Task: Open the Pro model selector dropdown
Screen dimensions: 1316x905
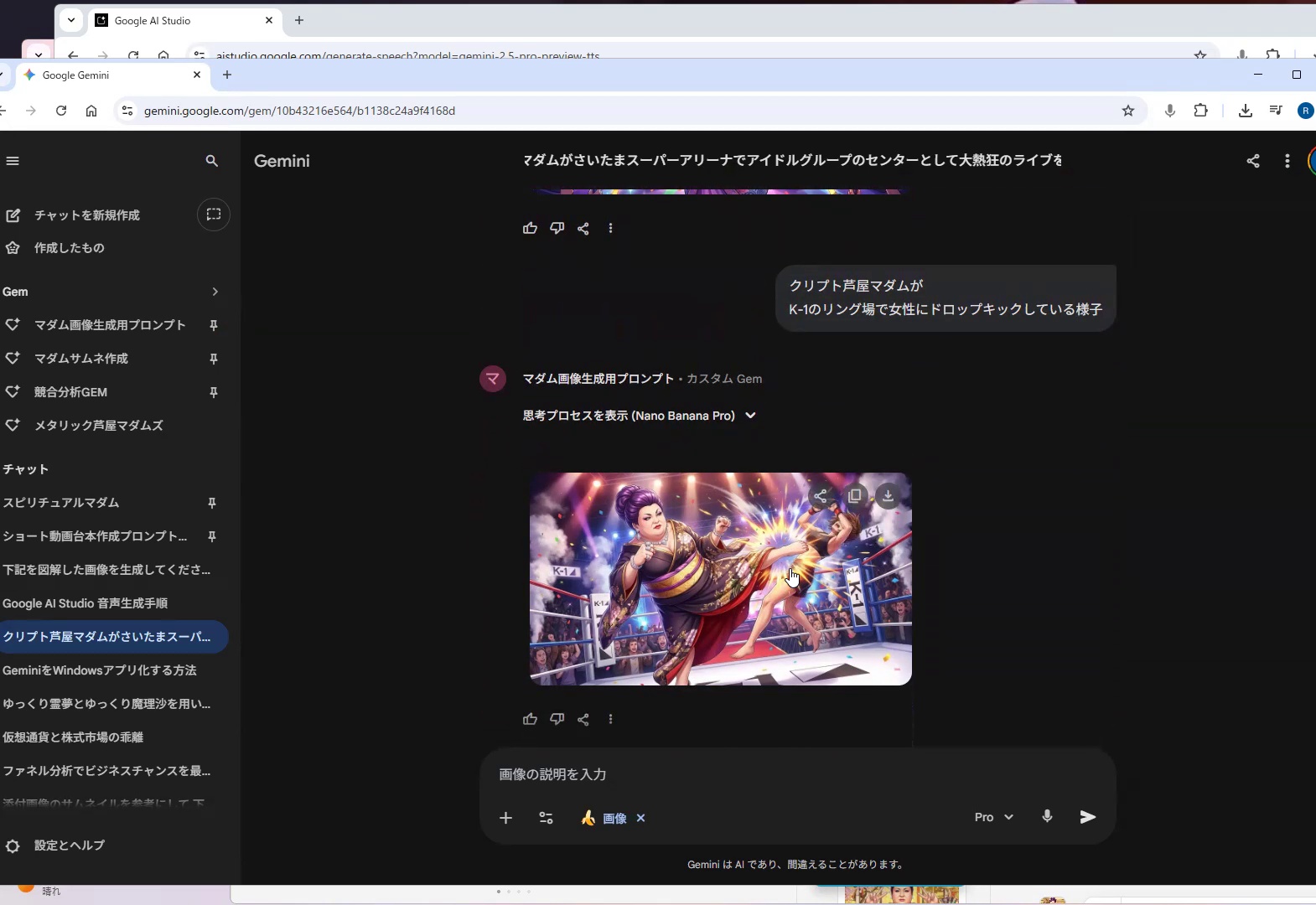Action: click(994, 817)
